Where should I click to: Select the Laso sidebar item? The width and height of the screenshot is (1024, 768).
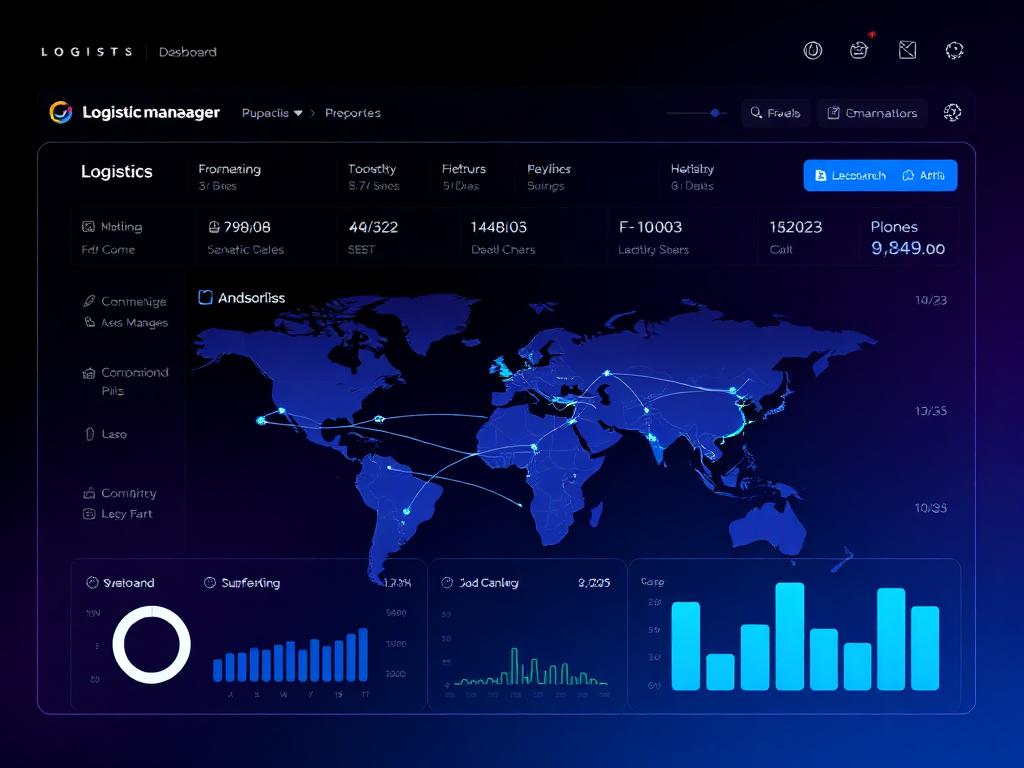[106, 434]
